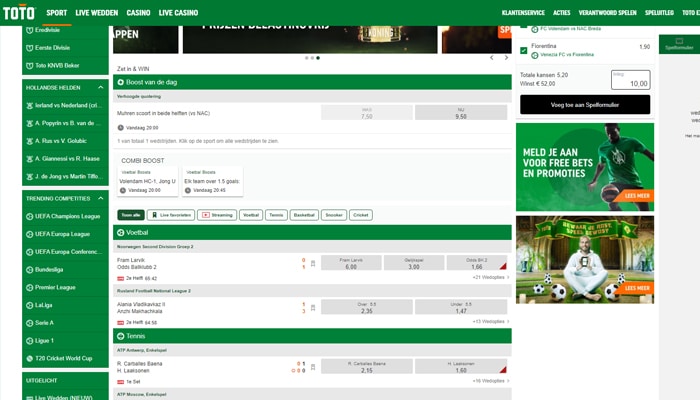The image size is (700, 400).
Task: Click the football icon beside Ligue 1
Action: (29, 341)
